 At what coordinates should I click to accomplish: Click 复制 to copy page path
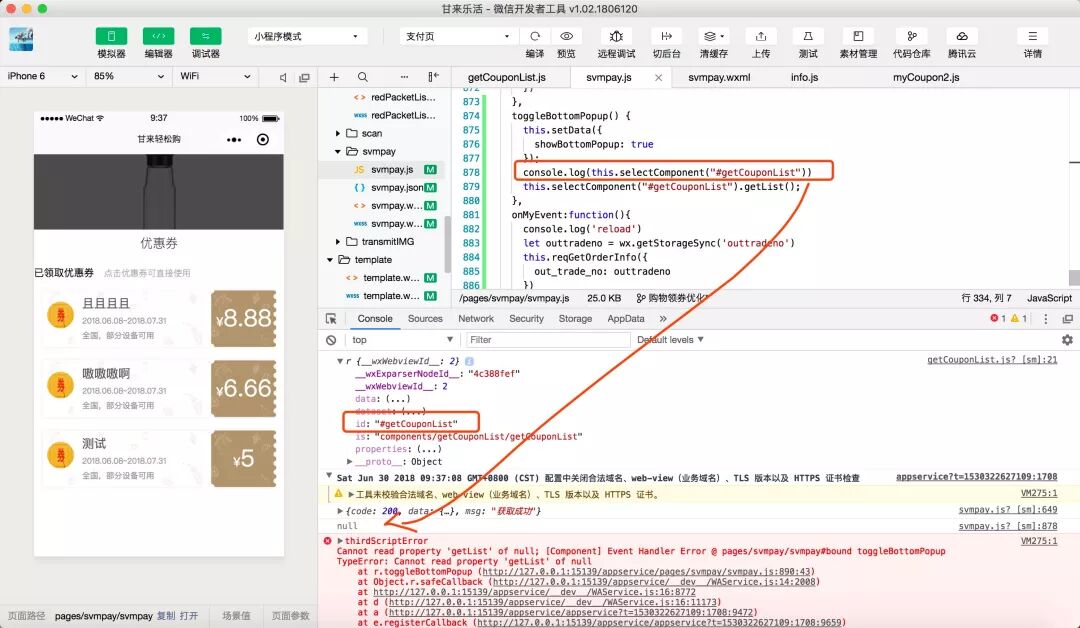pyautogui.click(x=166, y=616)
